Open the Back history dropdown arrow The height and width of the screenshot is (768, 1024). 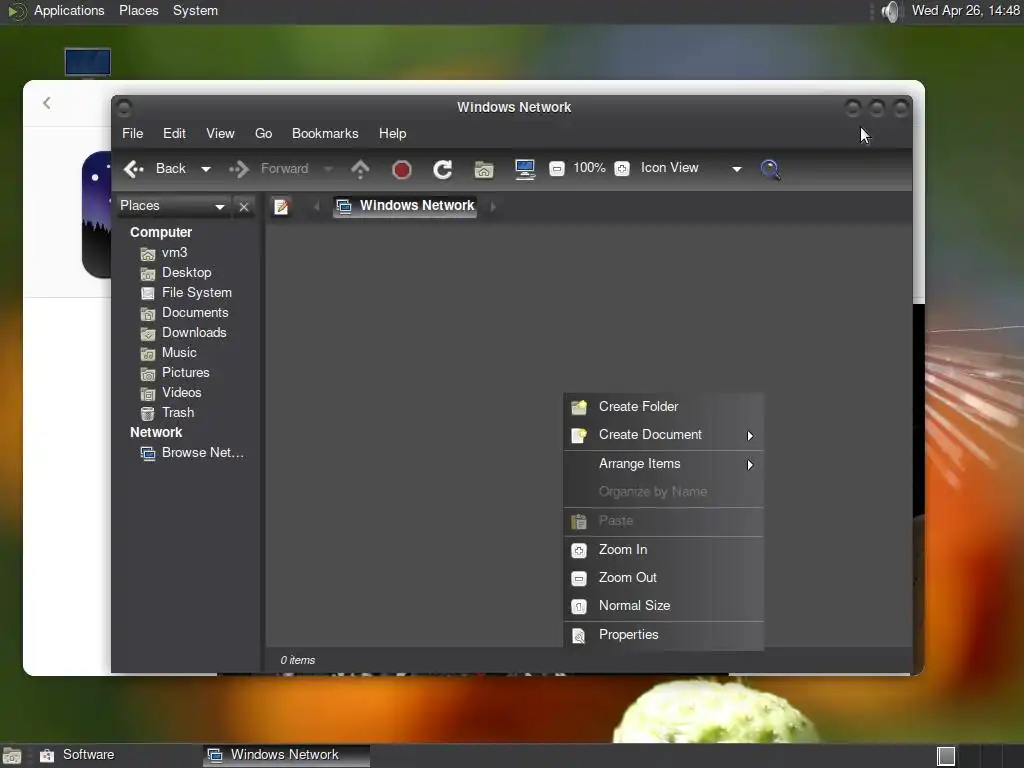tap(206, 169)
